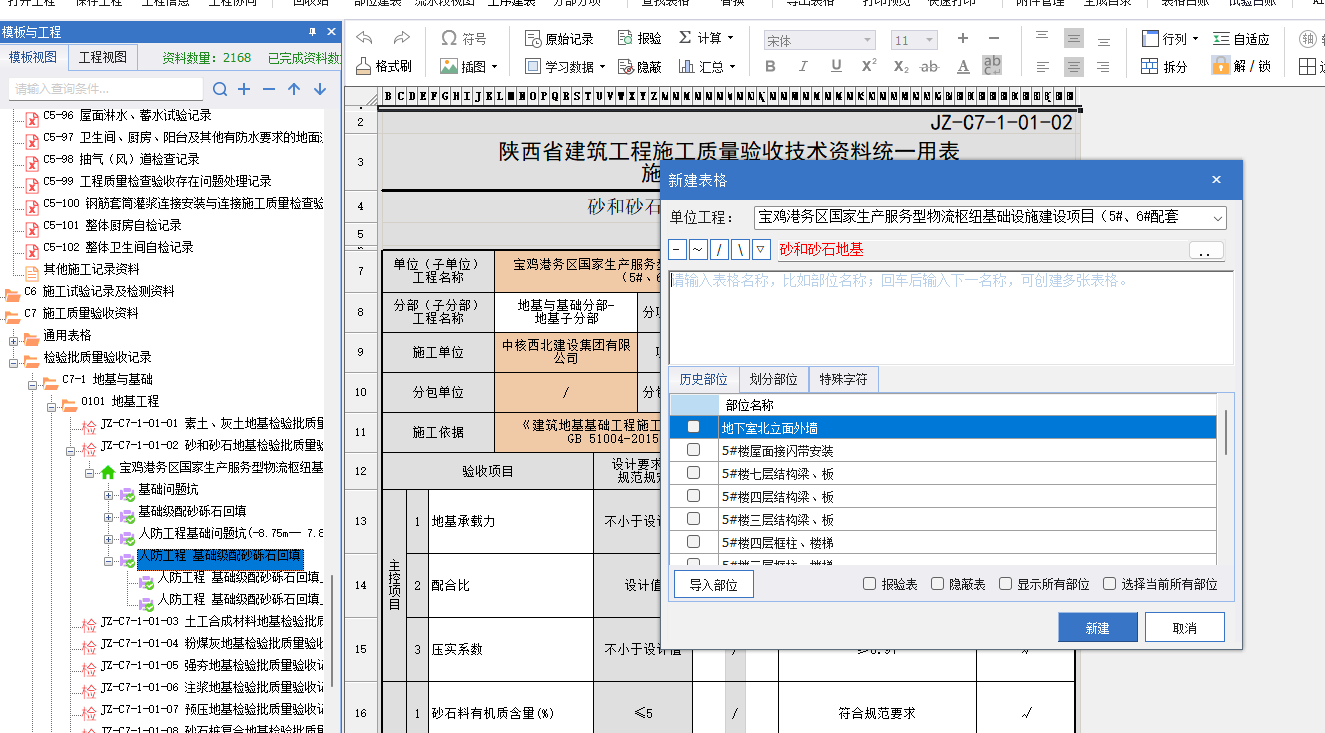Open the font name dropdown 宋体
The height and width of the screenshot is (733, 1325).
(x=867, y=40)
